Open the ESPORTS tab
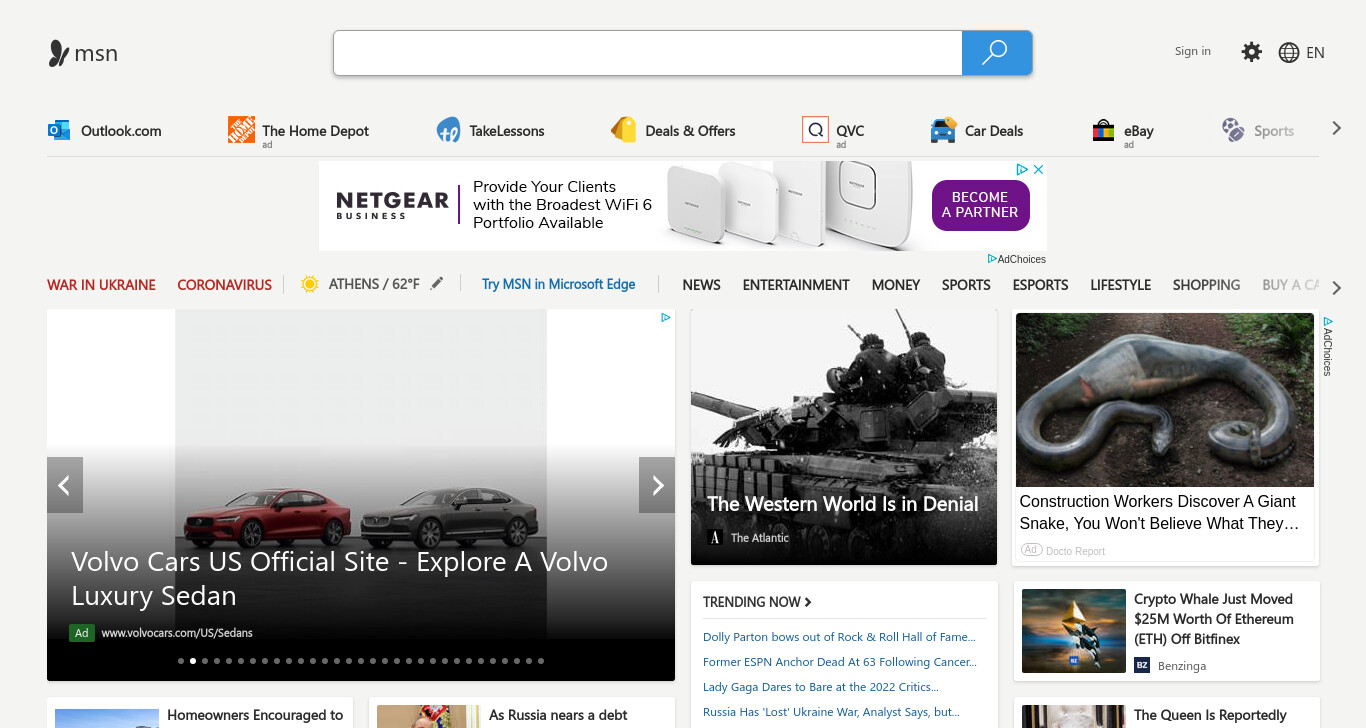 click(x=1040, y=285)
